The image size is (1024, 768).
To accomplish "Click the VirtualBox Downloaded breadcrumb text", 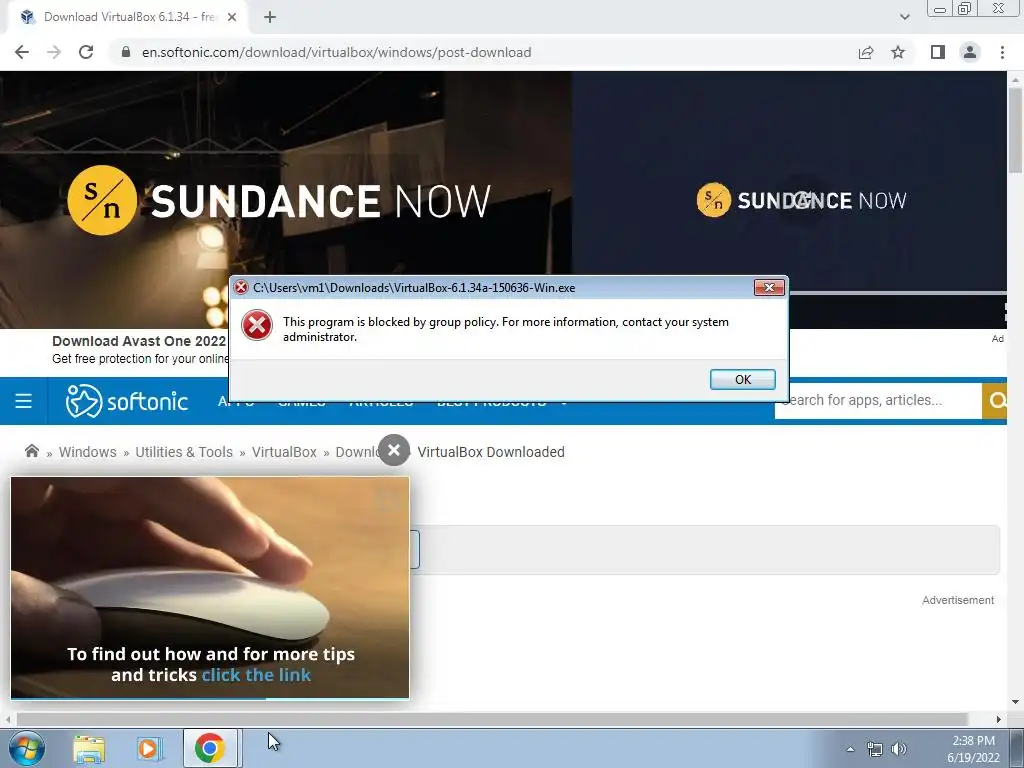I will point(491,452).
